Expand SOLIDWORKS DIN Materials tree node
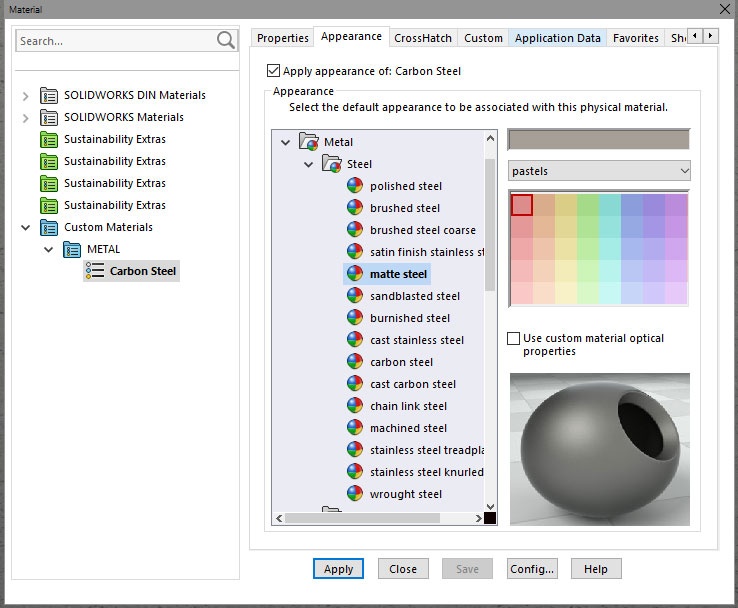 tap(25, 96)
